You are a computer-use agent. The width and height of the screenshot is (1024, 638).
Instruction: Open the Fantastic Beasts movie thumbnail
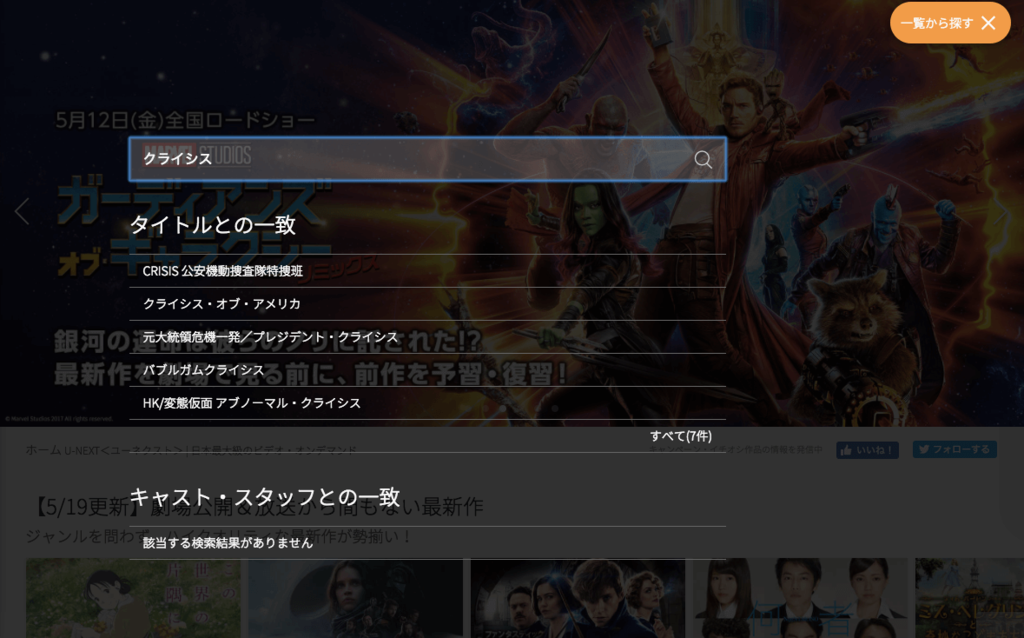pos(578,598)
